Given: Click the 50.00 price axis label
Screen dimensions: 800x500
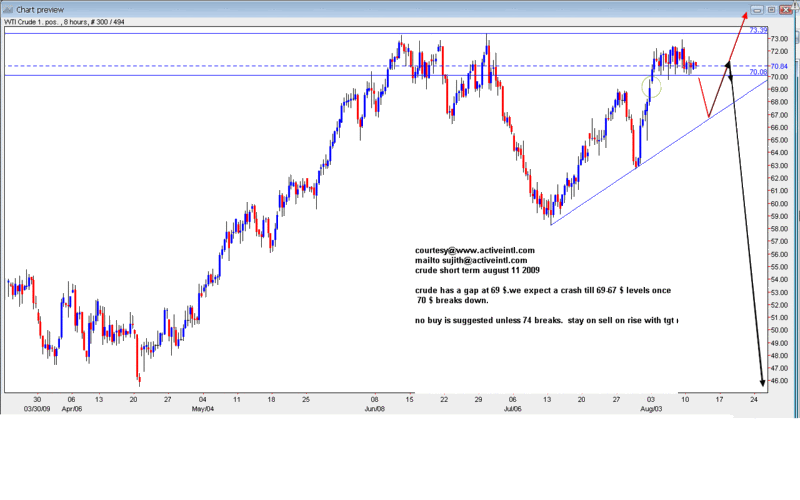Looking at the screenshot, I should (779, 331).
